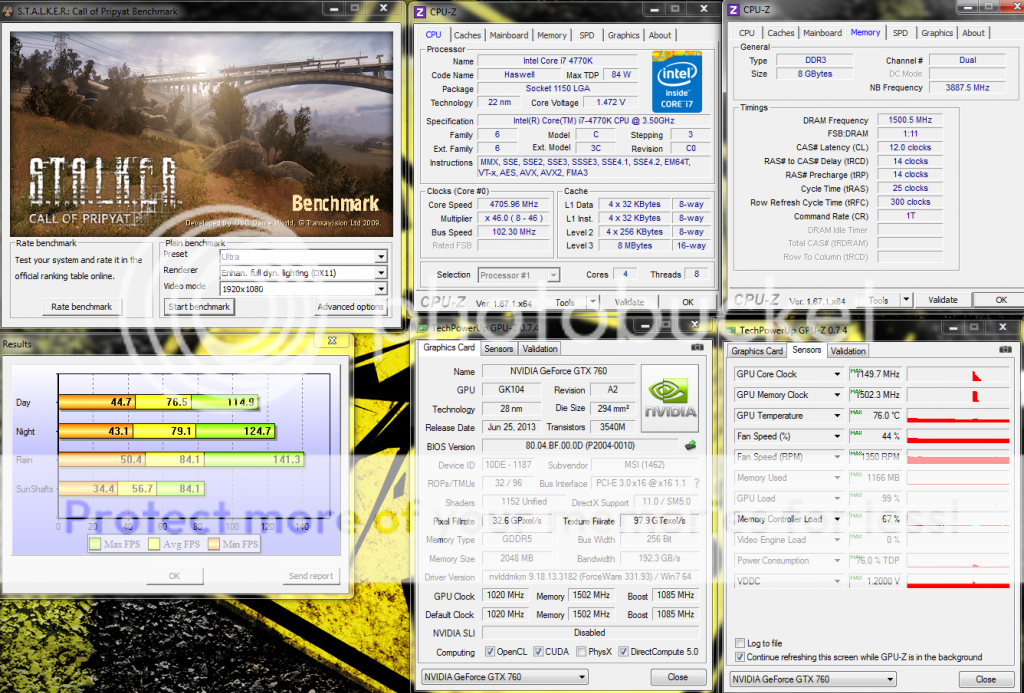Image resolution: width=1024 pixels, height=693 pixels.
Task: Click the BIOS save chip icon in GPU-Z
Action: click(x=689, y=446)
